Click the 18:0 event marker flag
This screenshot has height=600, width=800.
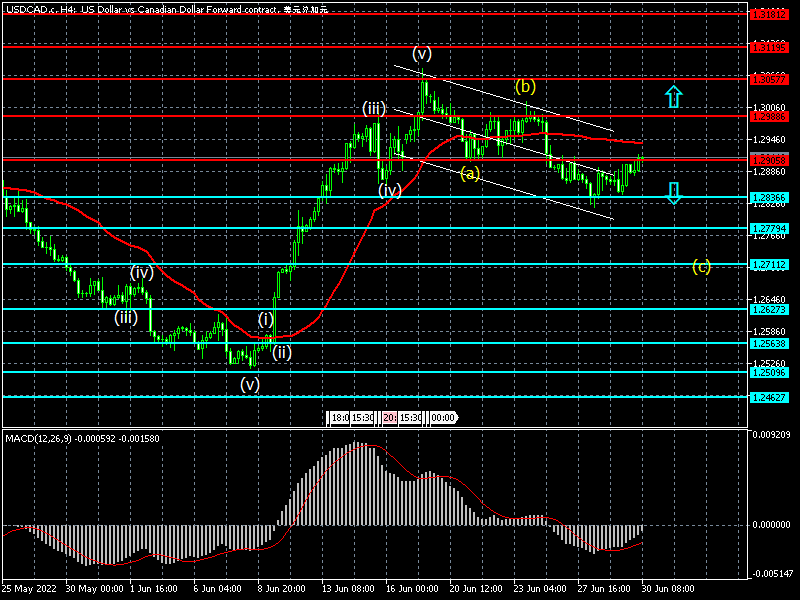point(339,418)
